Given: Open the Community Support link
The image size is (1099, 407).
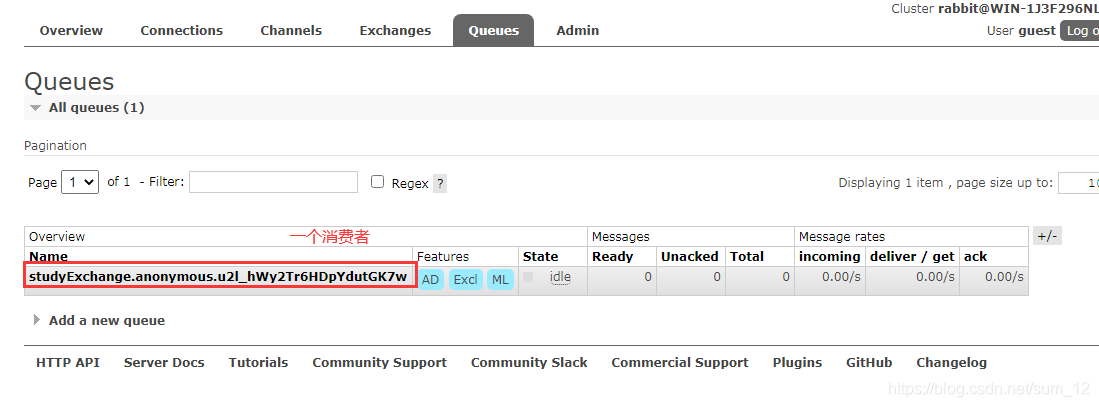Looking at the screenshot, I should click(x=379, y=363).
